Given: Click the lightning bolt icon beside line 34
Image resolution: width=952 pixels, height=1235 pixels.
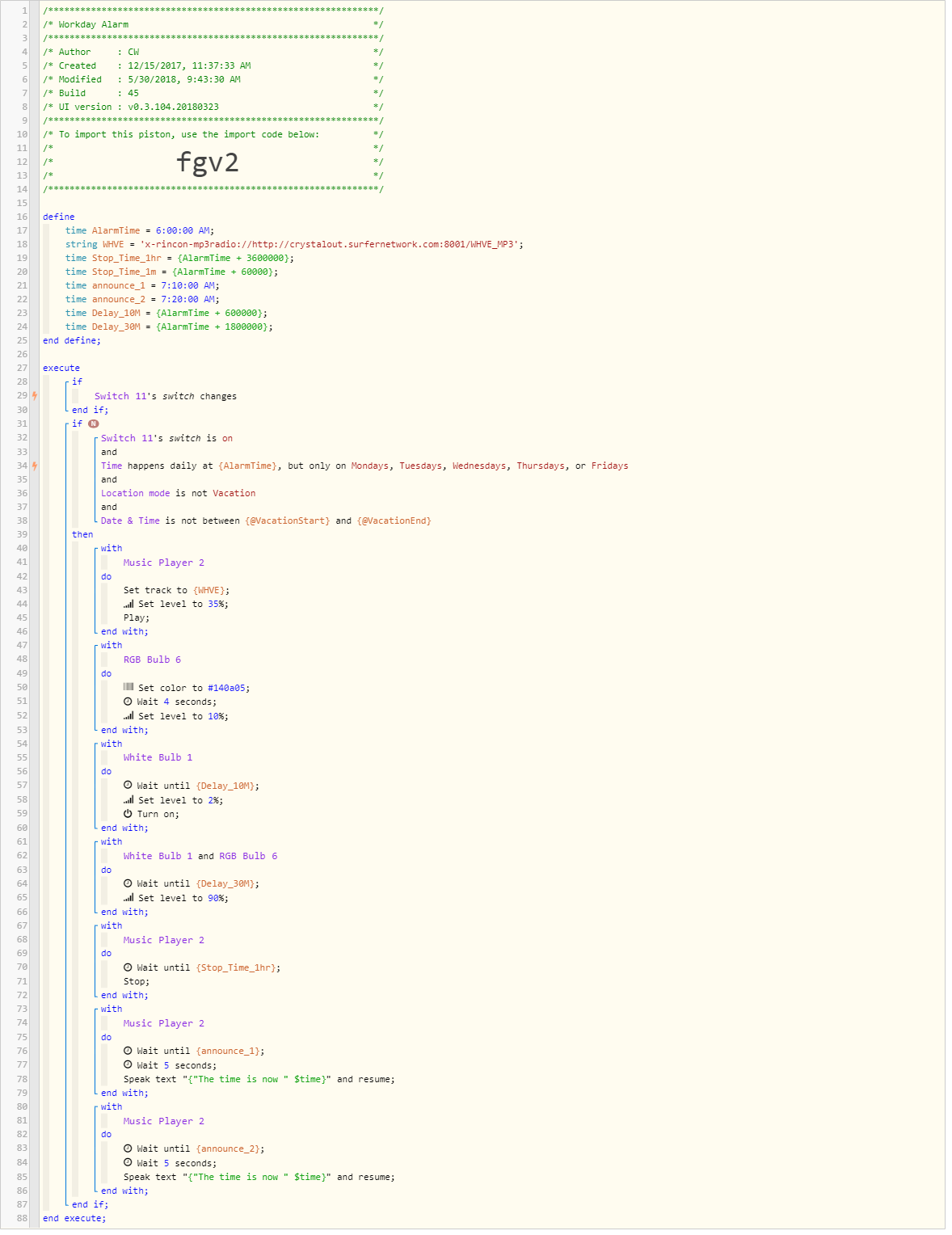Looking at the screenshot, I should (35, 466).
